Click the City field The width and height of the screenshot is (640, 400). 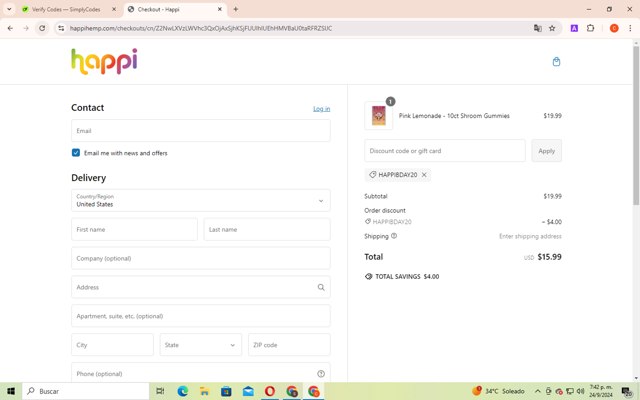(x=112, y=345)
